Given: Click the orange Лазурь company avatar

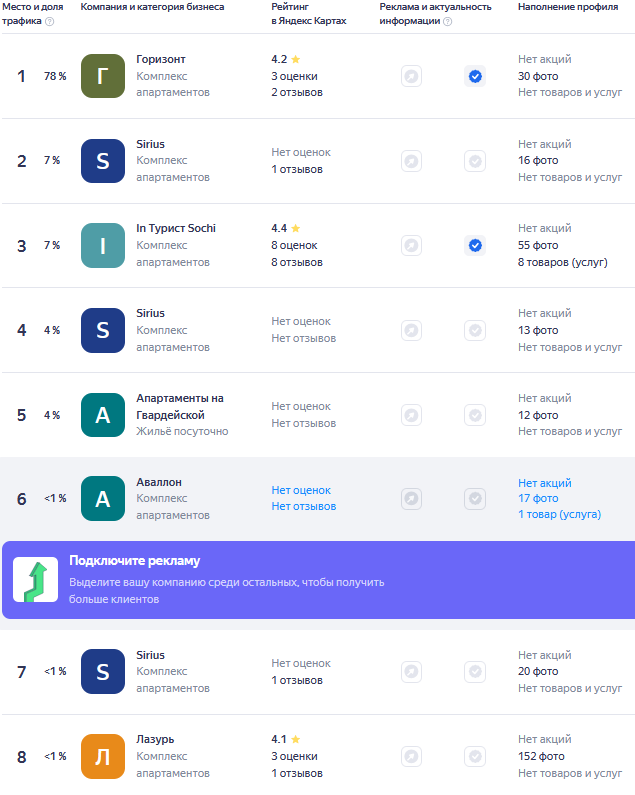Looking at the screenshot, I should click(103, 756).
